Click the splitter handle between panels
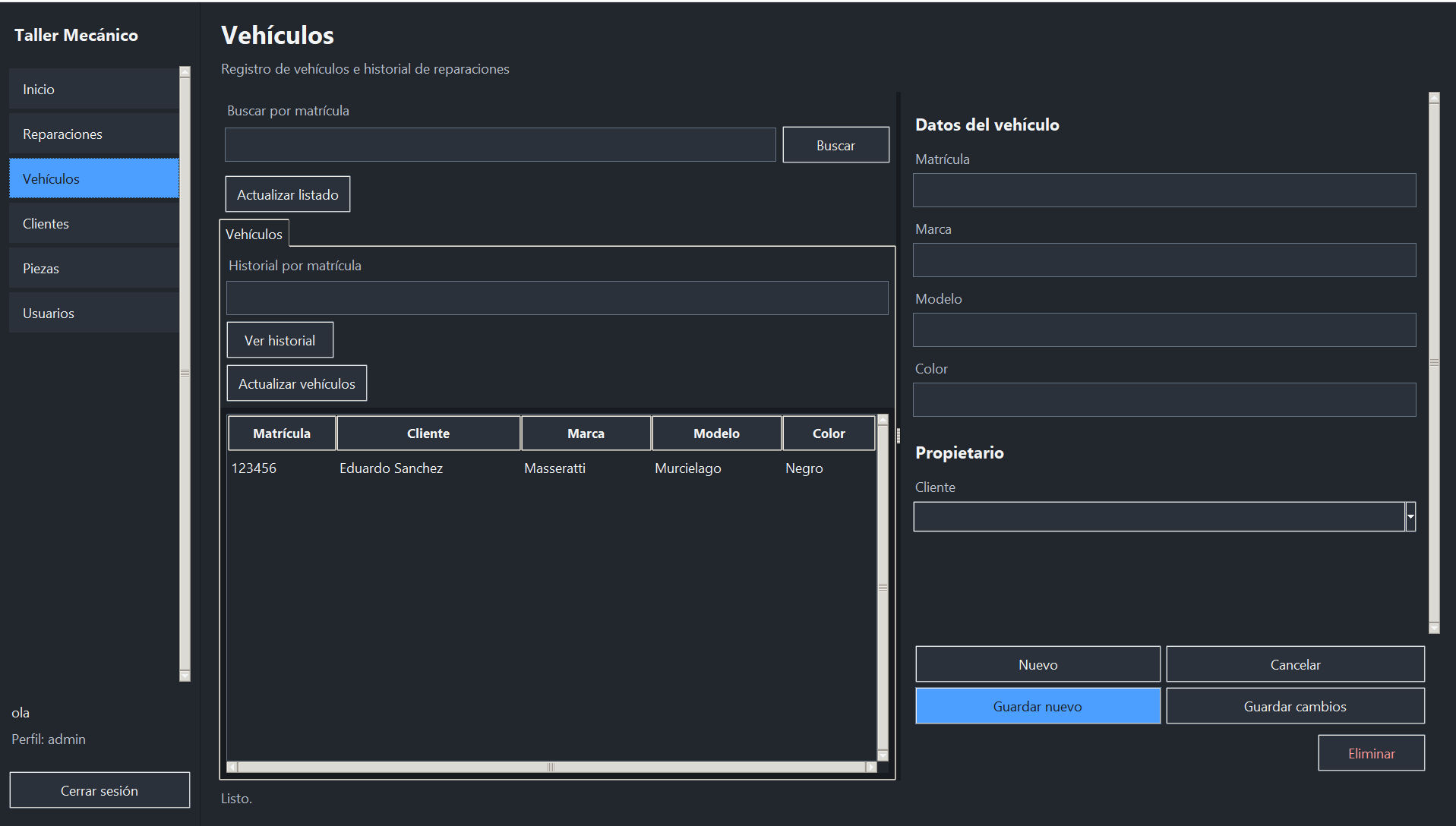 [x=899, y=436]
